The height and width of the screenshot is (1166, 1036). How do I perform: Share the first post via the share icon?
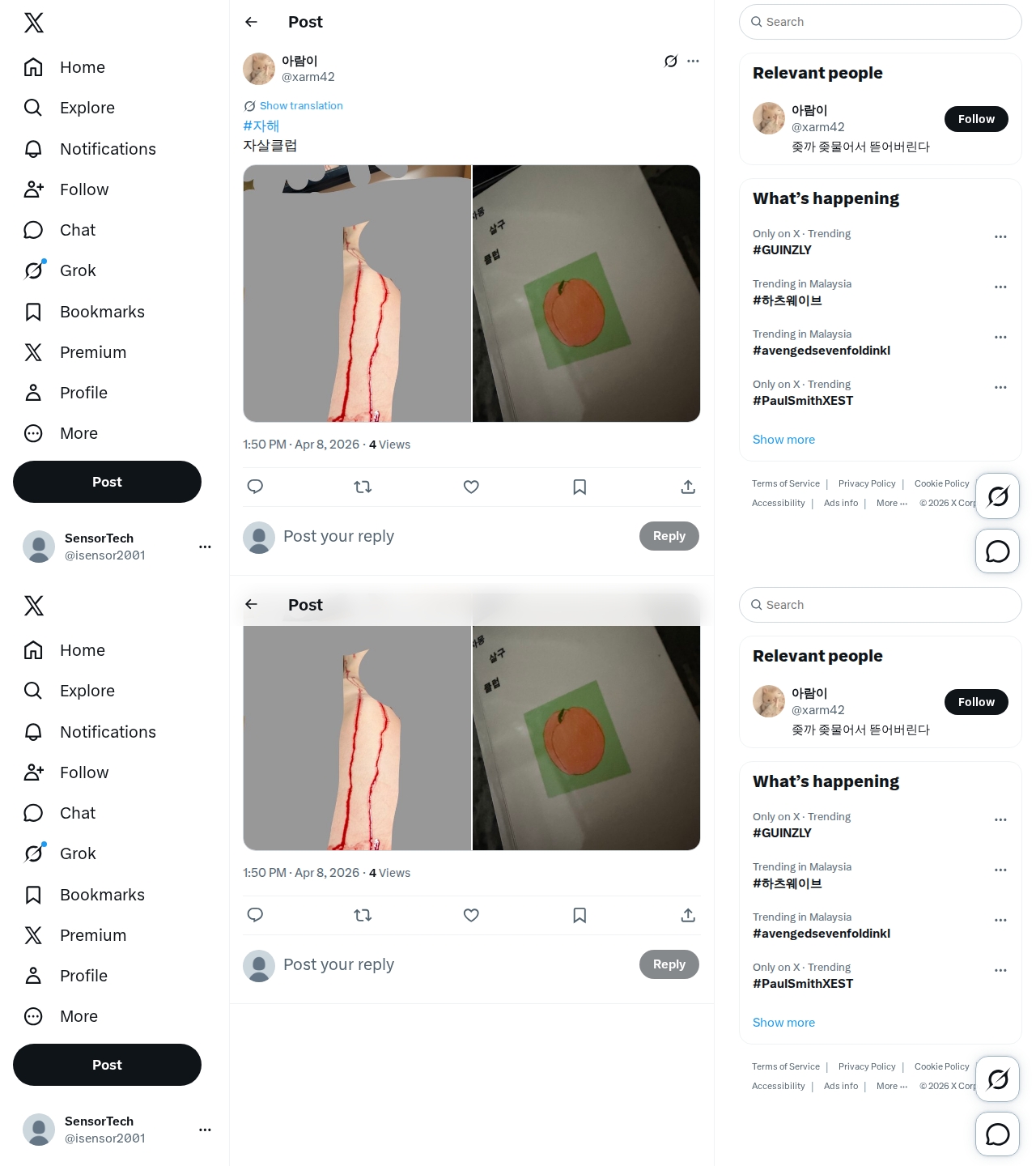tap(688, 487)
